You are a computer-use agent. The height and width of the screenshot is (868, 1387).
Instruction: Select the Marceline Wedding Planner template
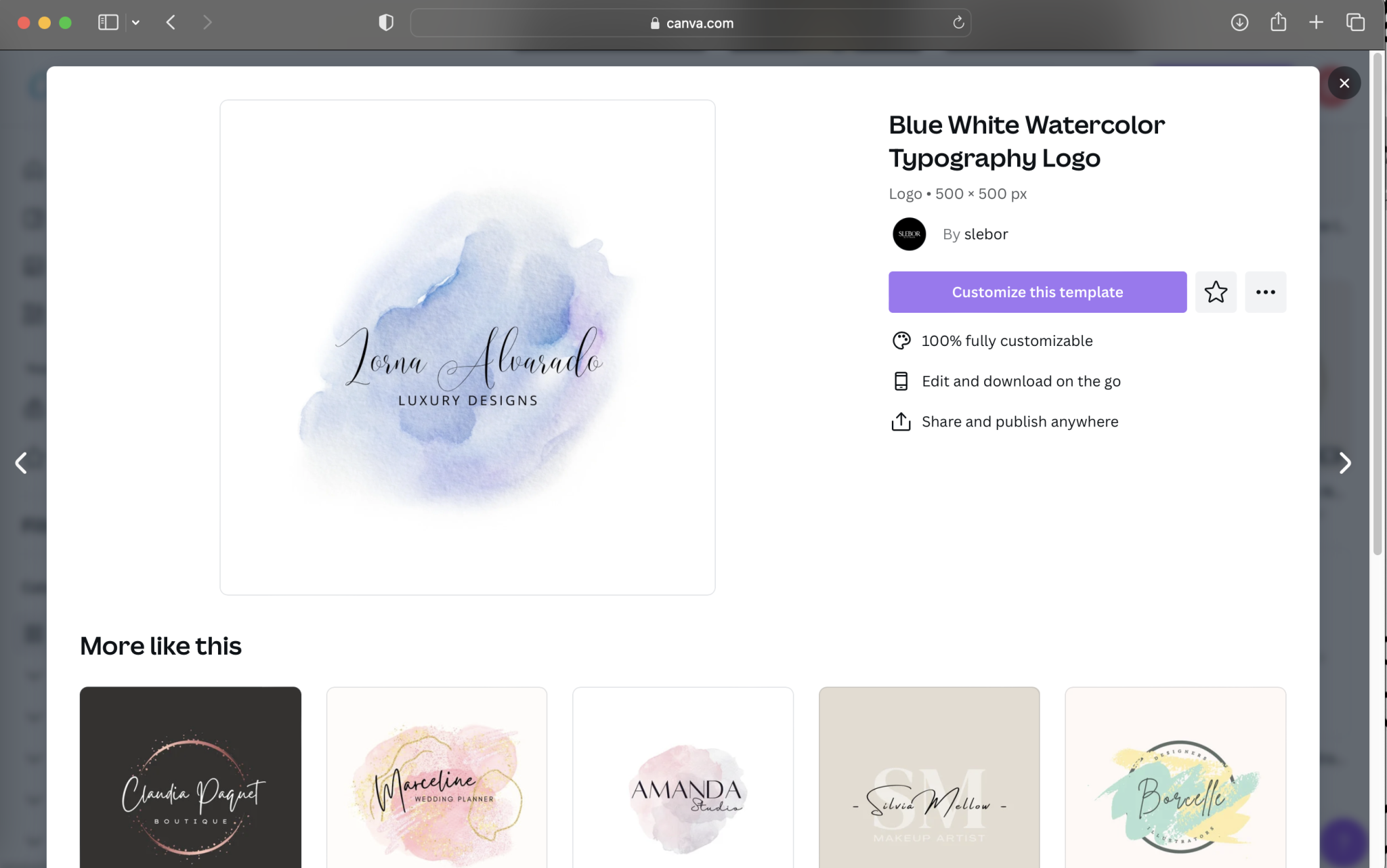coord(437,779)
